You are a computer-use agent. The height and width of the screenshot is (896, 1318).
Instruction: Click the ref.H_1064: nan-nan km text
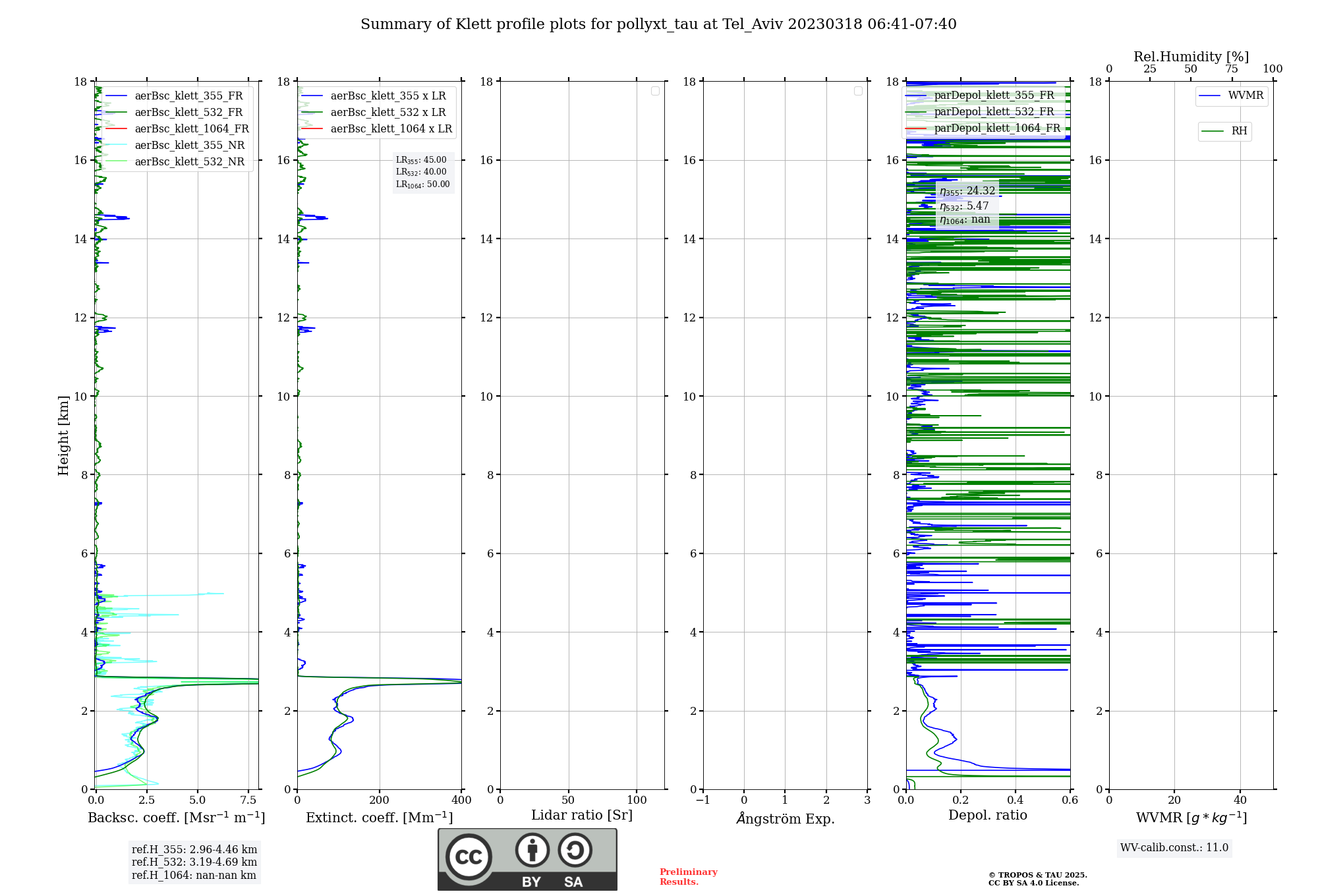coord(194,876)
